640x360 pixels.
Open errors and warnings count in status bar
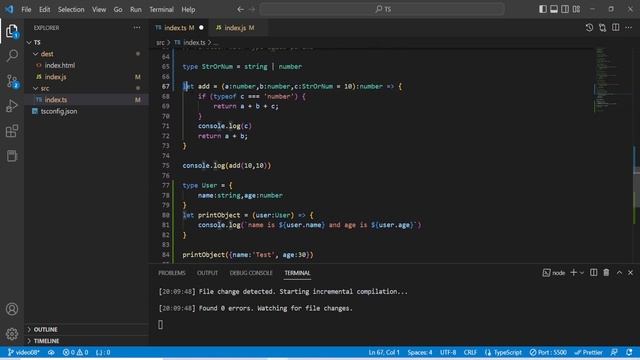(x=75, y=352)
